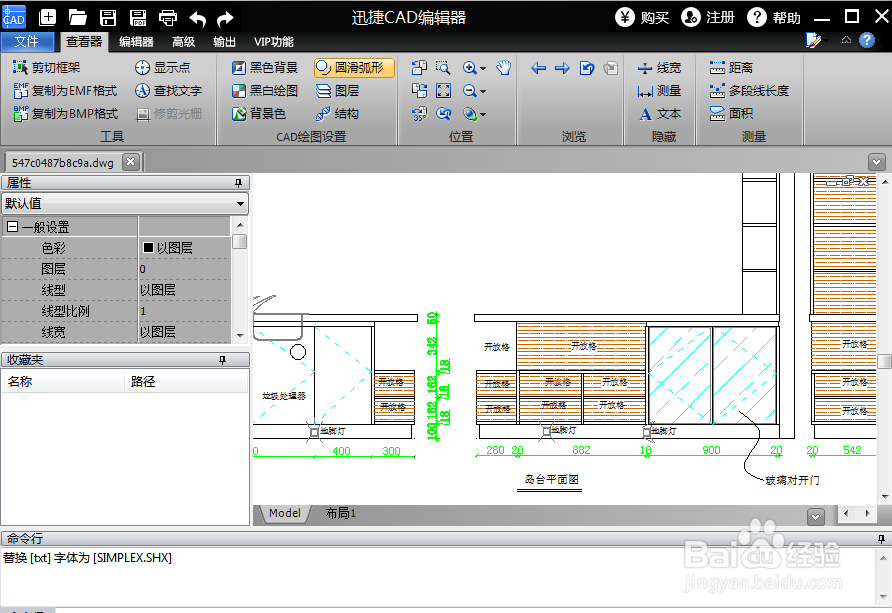This screenshot has width=892, height=613.
Task: Open the 结构 structure tool
Action: (337, 114)
